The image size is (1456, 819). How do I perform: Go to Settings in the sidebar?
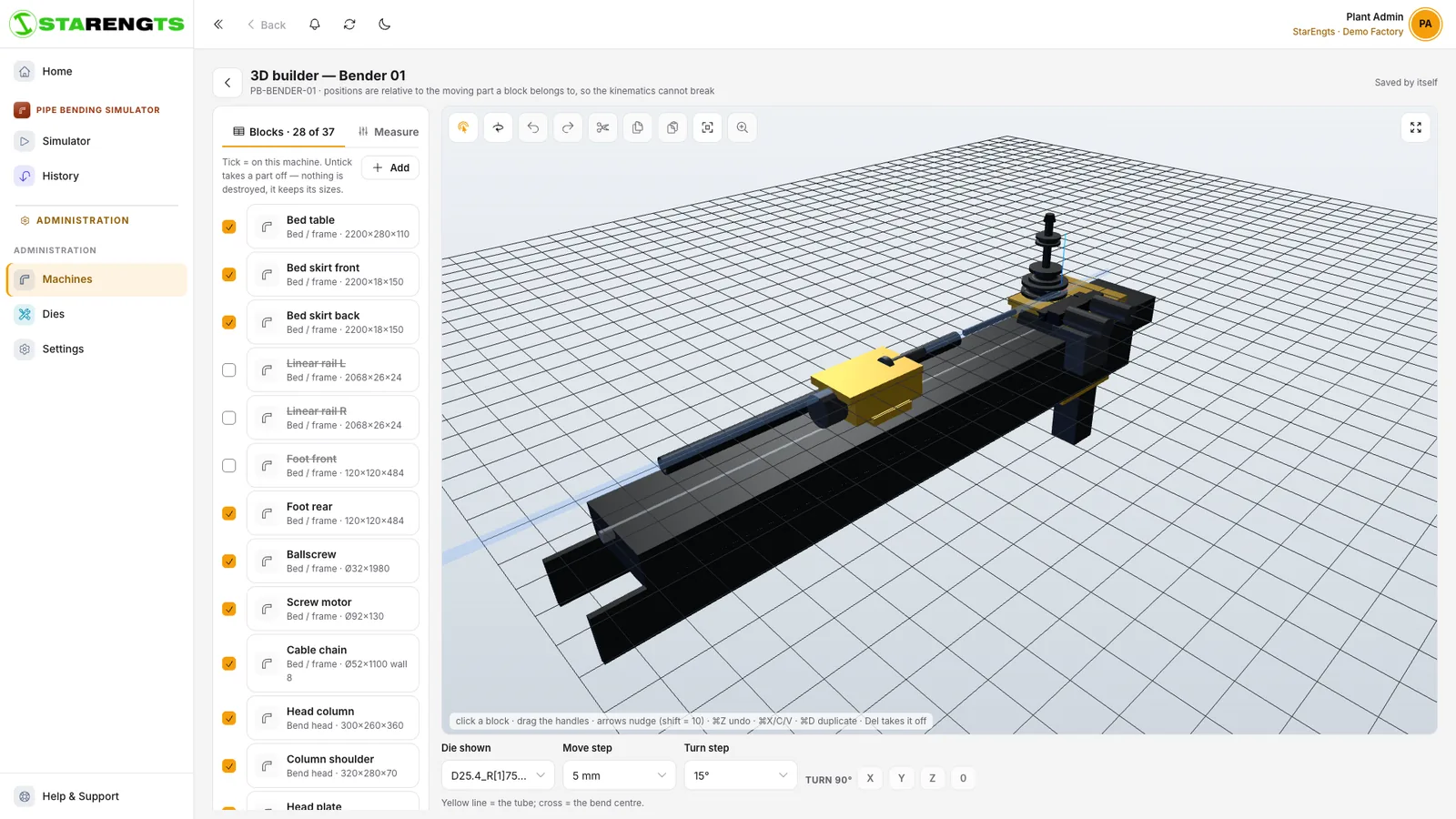coord(96,349)
